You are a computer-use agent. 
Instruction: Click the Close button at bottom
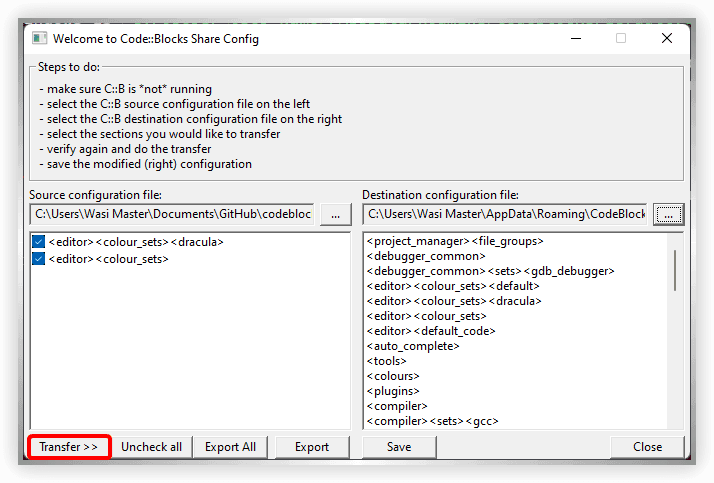[x=647, y=447]
